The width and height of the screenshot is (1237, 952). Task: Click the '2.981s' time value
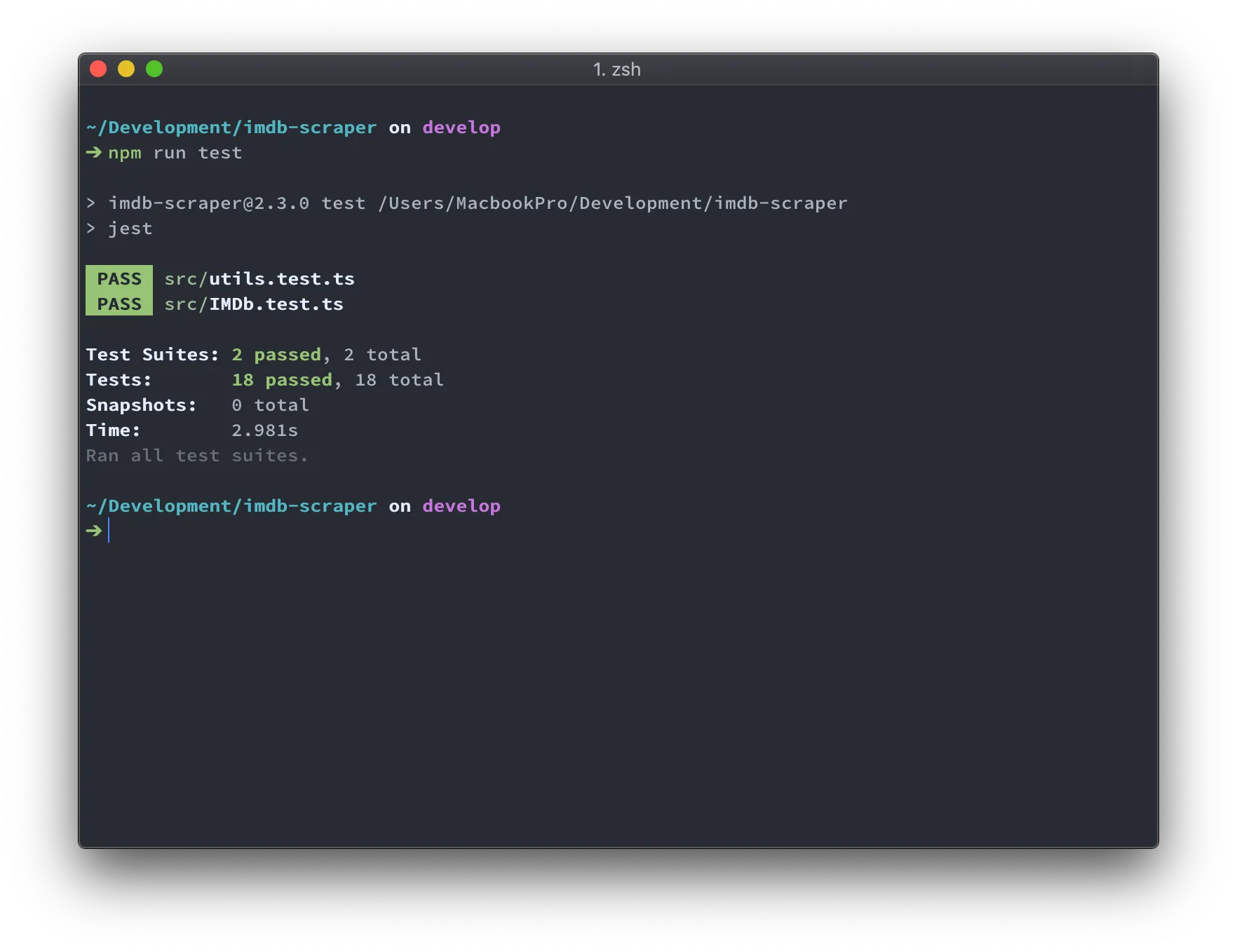pos(265,430)
